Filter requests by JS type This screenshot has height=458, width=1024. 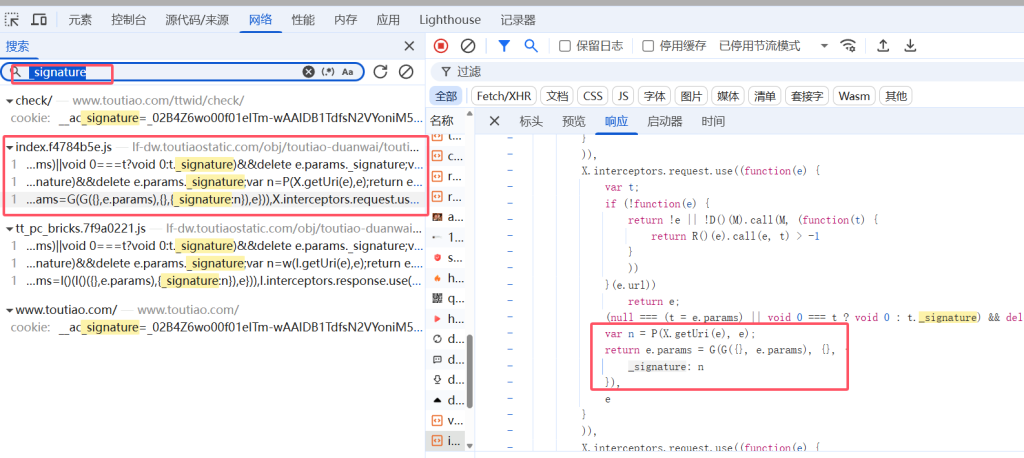623,96
